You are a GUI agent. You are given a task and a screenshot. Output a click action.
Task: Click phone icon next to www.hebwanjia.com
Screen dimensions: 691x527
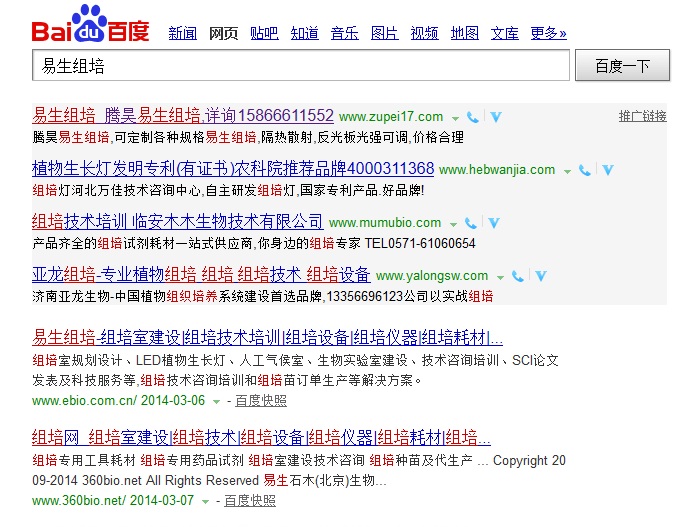click(x=584, y=170)
